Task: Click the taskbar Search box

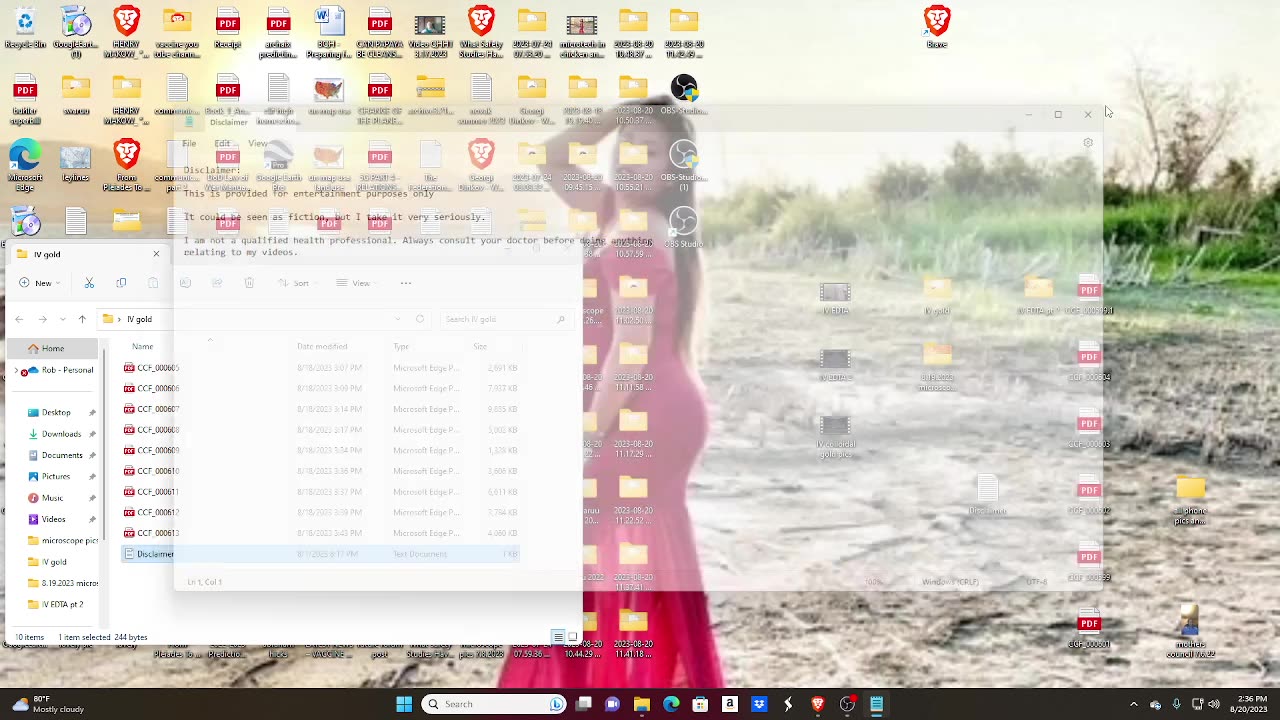Action: (x=493, y=704)
